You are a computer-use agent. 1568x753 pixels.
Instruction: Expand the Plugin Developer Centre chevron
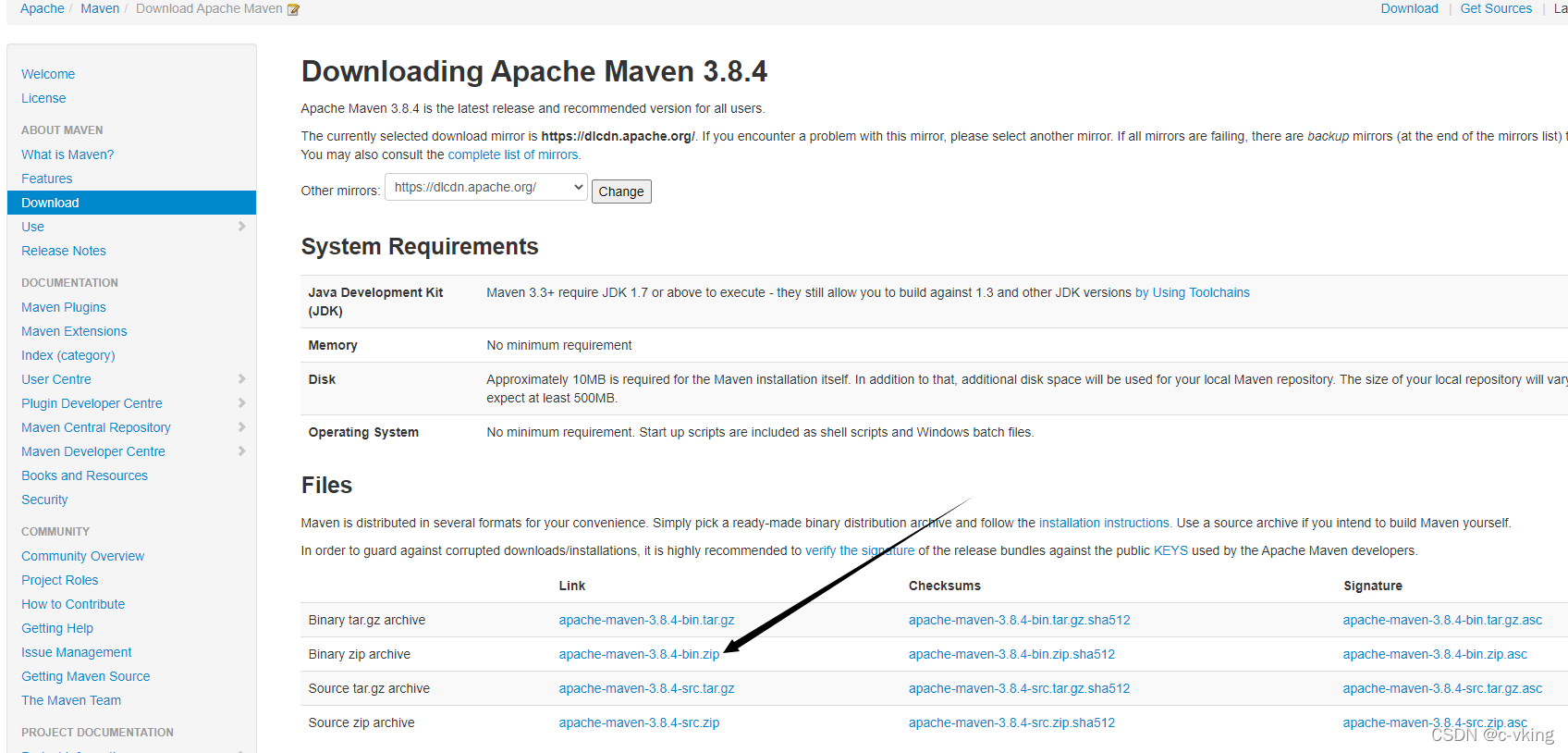click(x=241, y=402)
